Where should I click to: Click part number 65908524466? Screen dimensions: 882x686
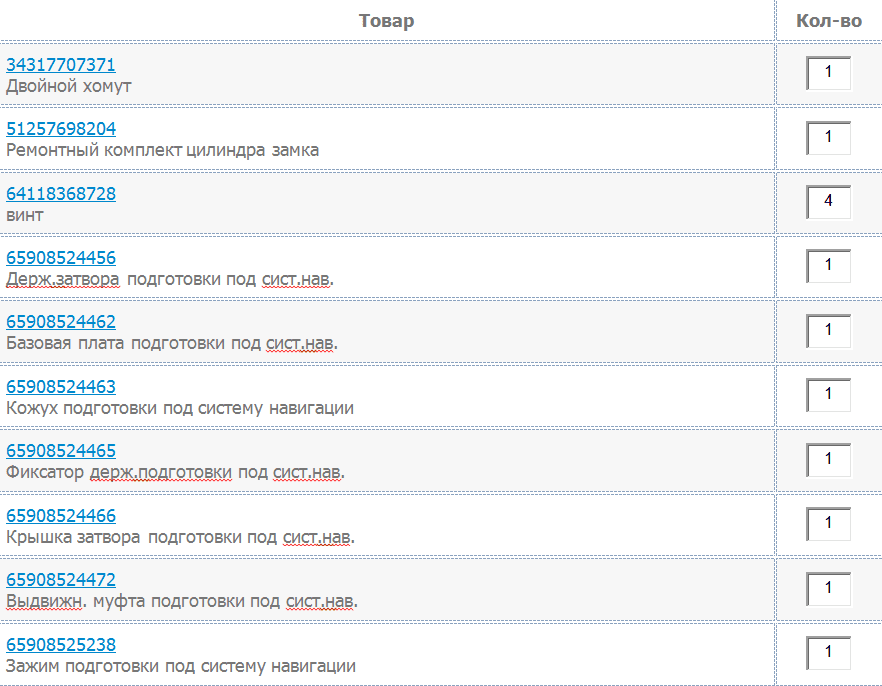pyautogui.click(x=61, y=516)
